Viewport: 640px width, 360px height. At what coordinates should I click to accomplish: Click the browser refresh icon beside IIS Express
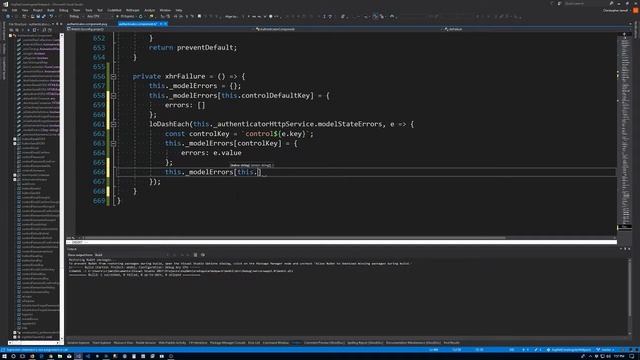pyautogui.click(x=141, y=16)
